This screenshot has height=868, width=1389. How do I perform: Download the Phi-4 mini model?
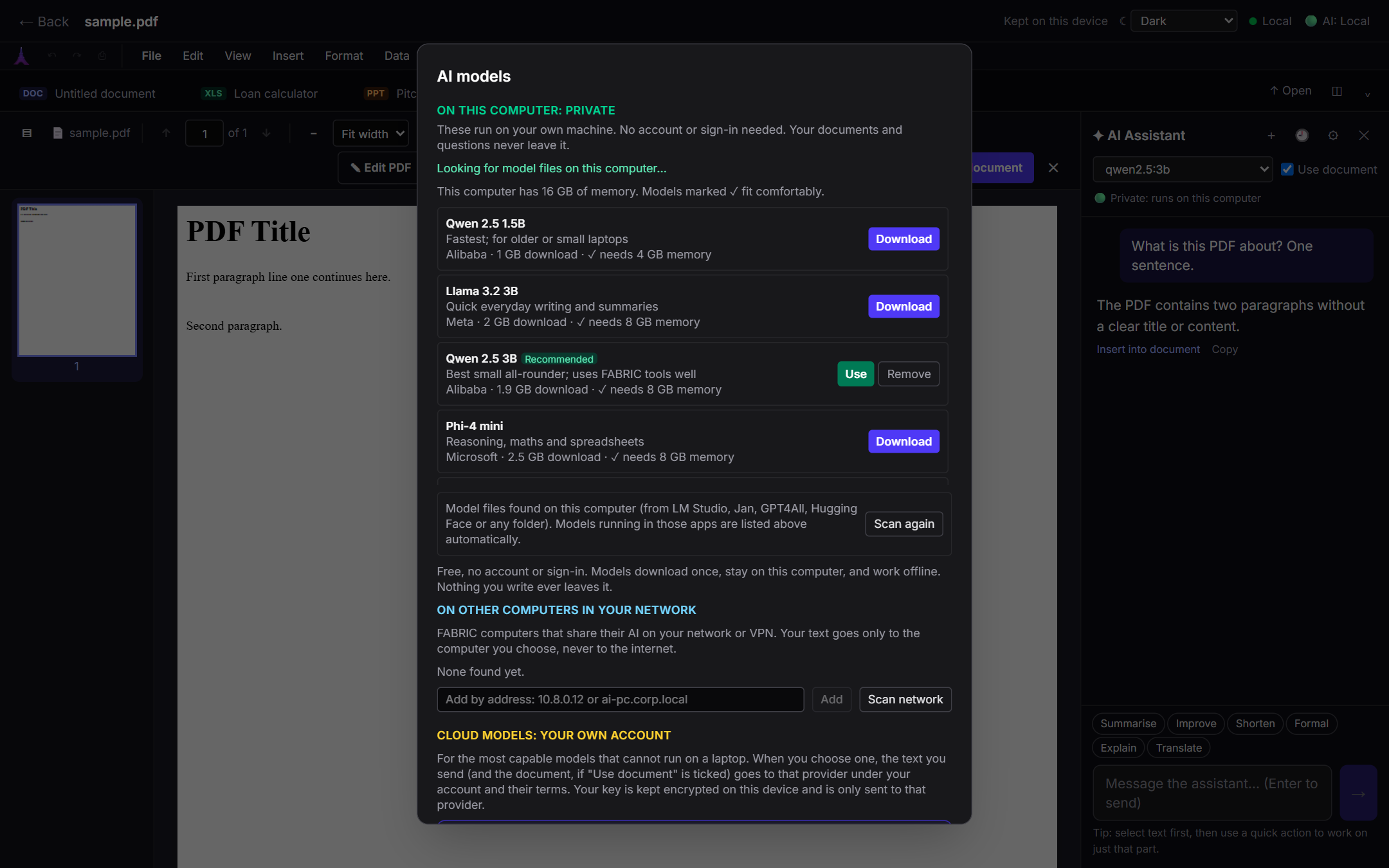(x=903, y=442)
